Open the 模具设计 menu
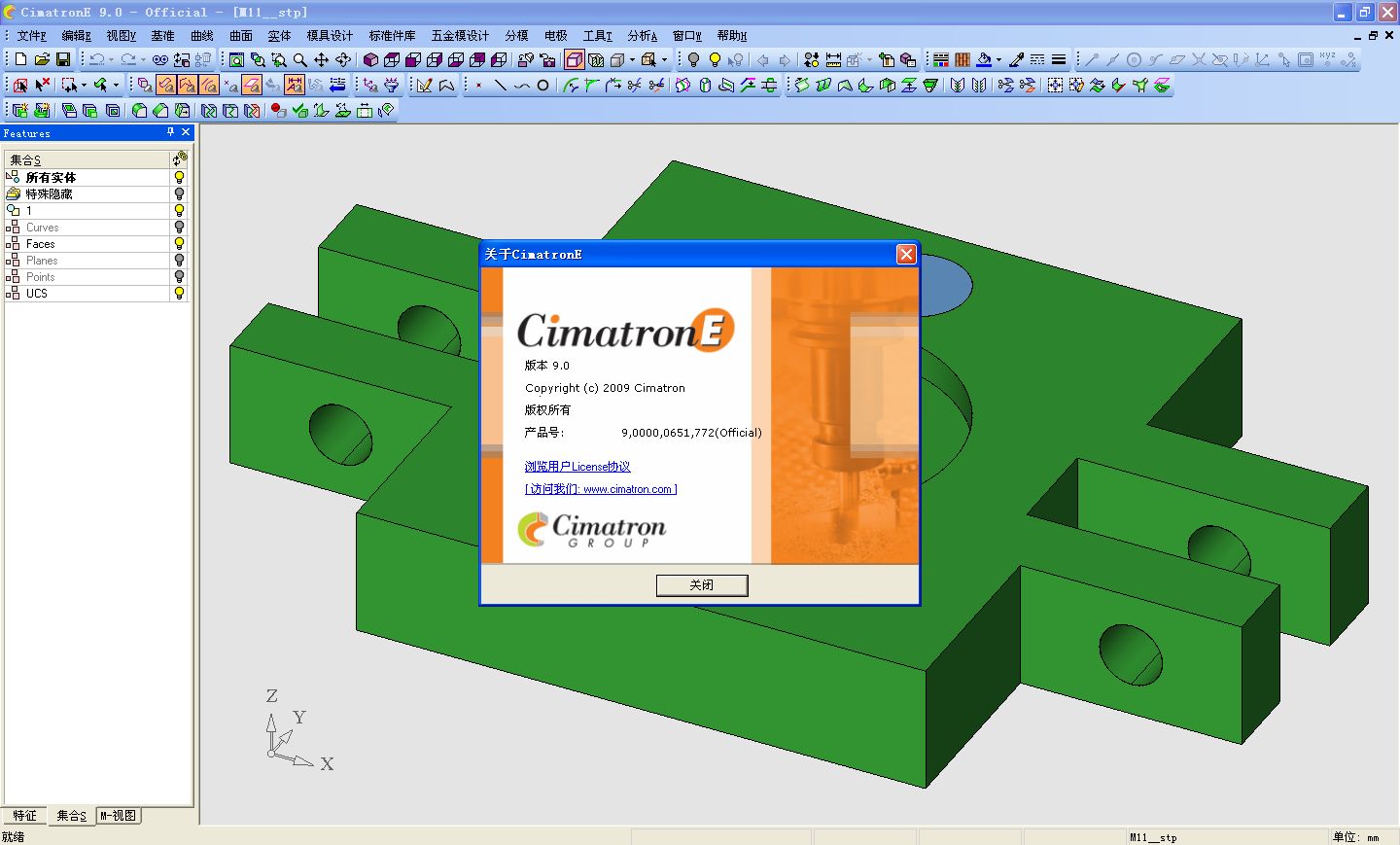This screenshot has width=1400, height=845. click(330, 36)
